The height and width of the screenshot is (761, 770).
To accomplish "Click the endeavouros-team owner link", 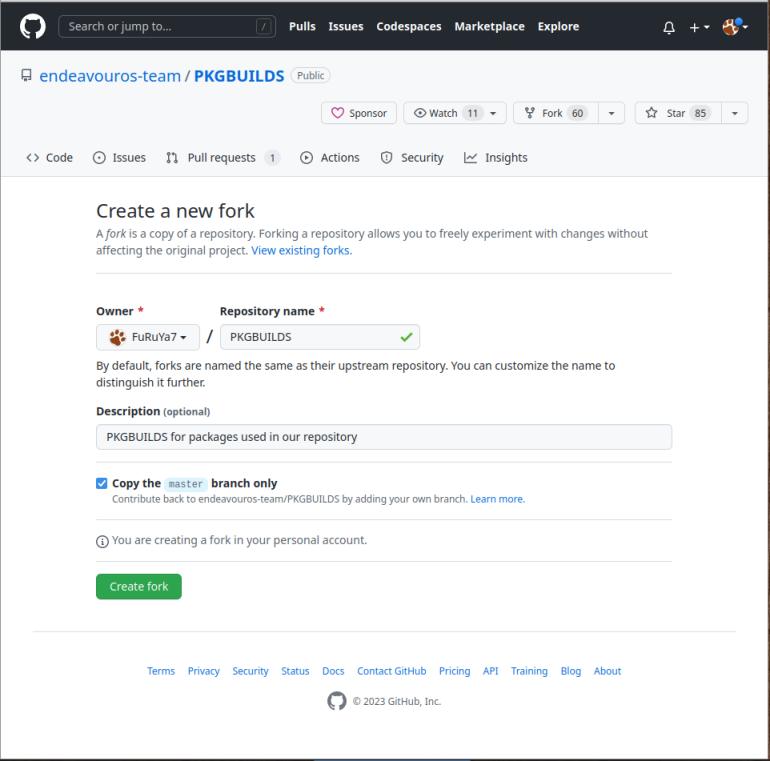I will pos(110,76).
